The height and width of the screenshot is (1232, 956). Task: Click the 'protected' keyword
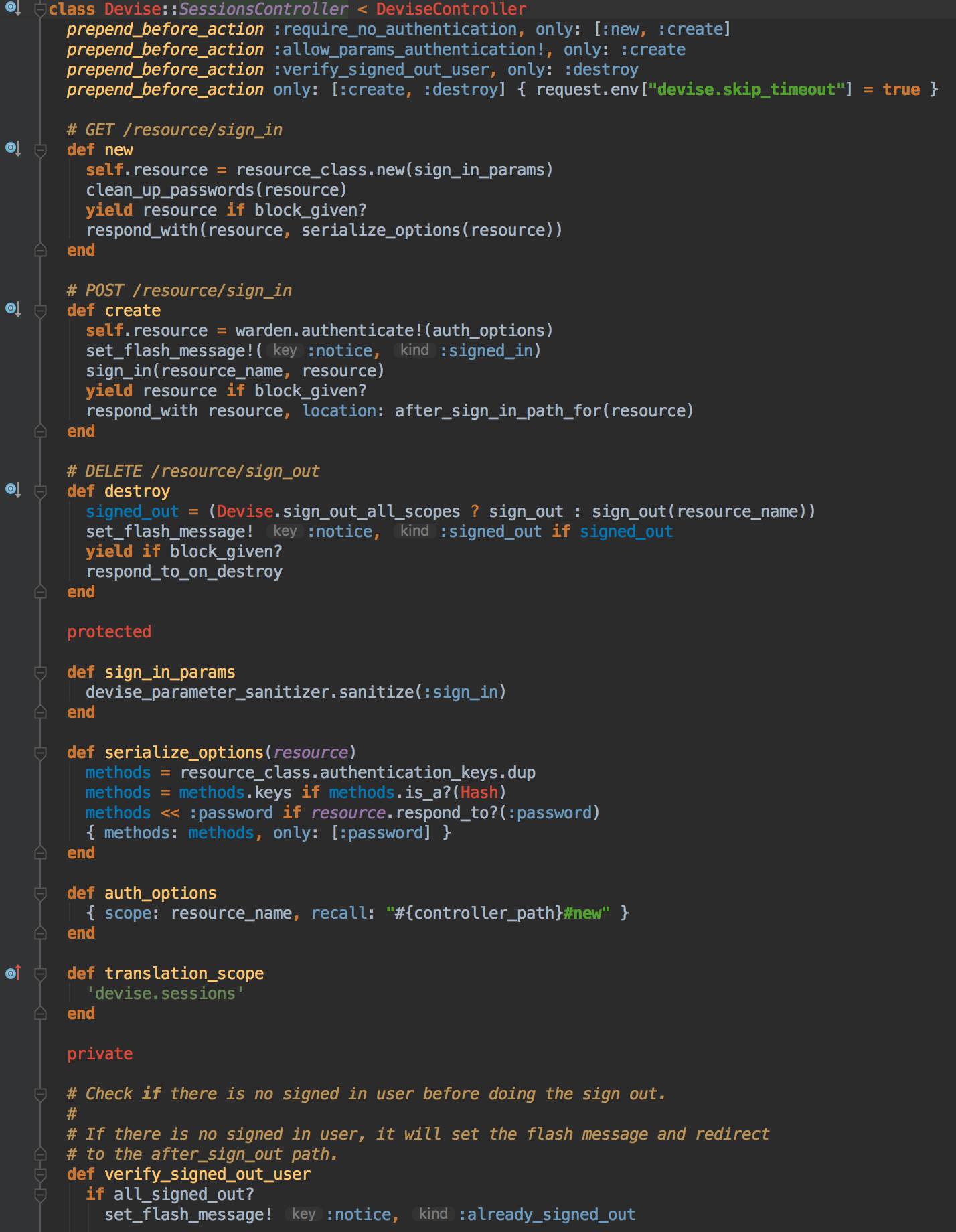coord(109,632)
